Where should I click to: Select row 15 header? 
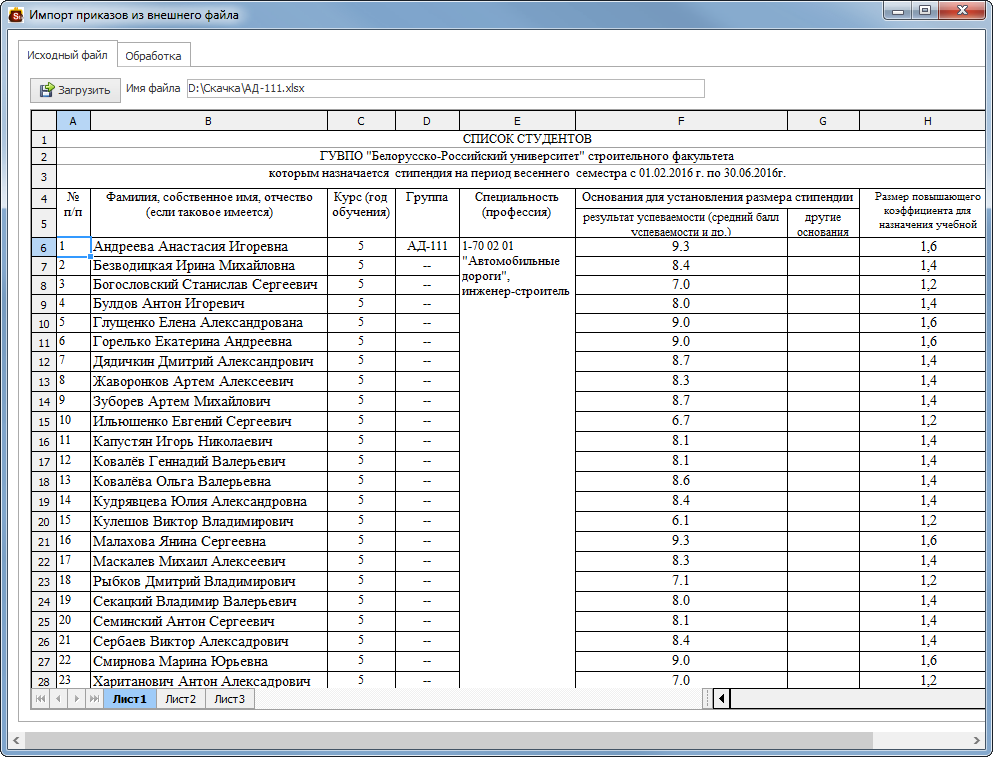coord(44,422)
